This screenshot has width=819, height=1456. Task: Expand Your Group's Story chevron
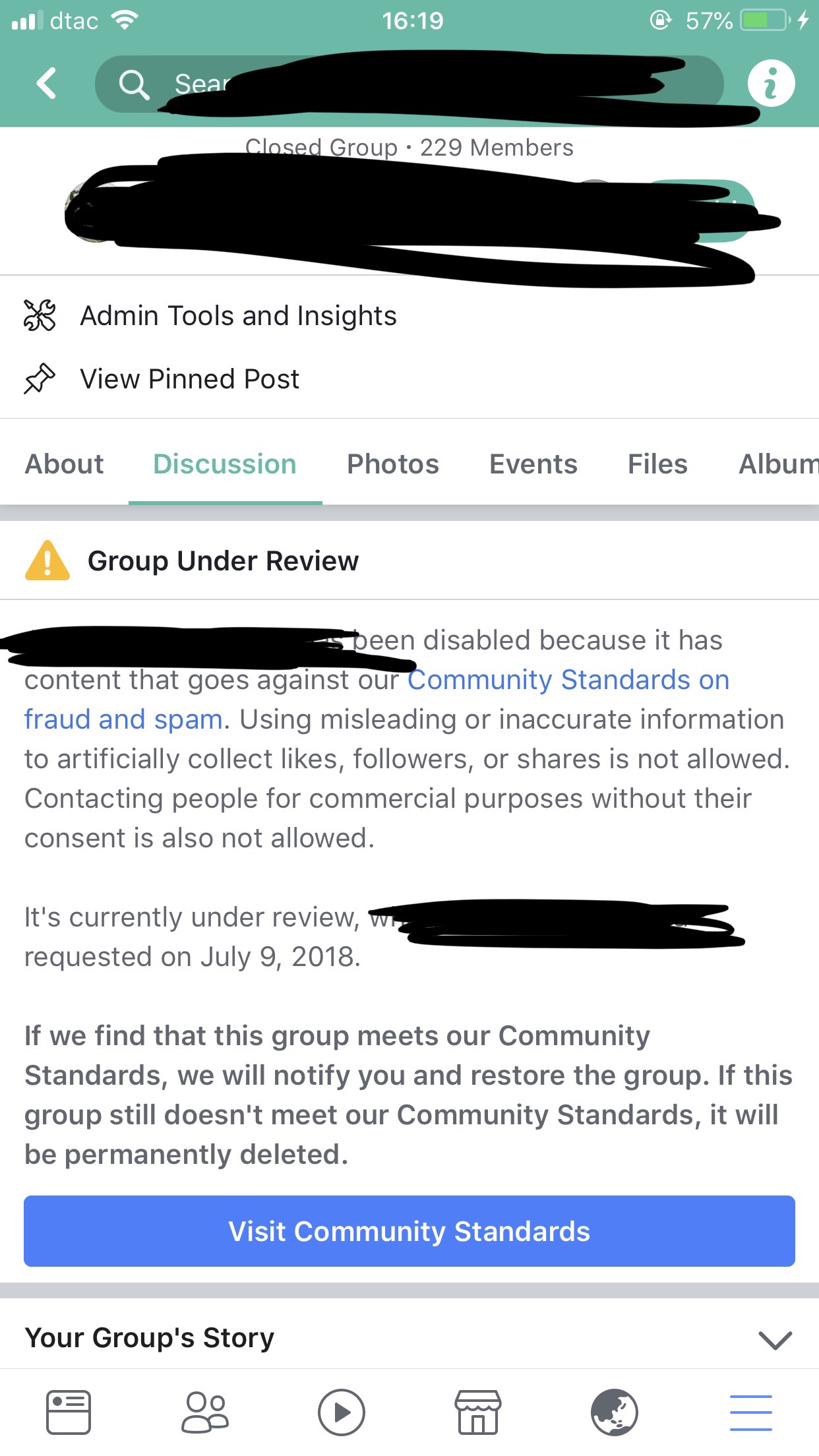tap(775, 1339)
